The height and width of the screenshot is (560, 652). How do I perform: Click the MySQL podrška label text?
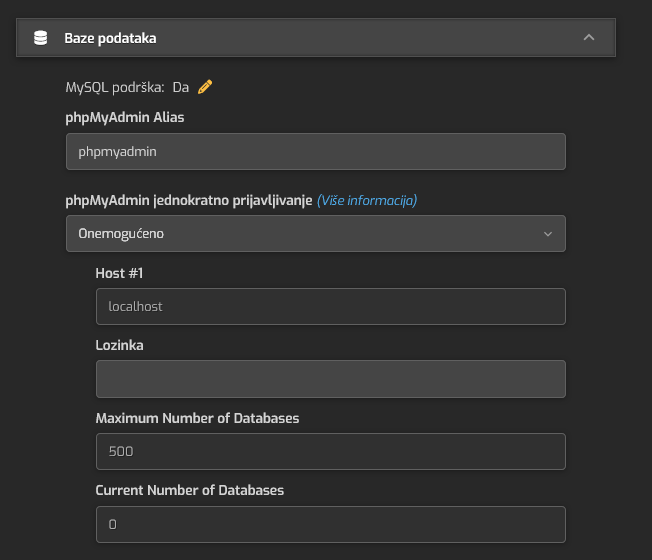pyautogui.click(x=115, y=87)
